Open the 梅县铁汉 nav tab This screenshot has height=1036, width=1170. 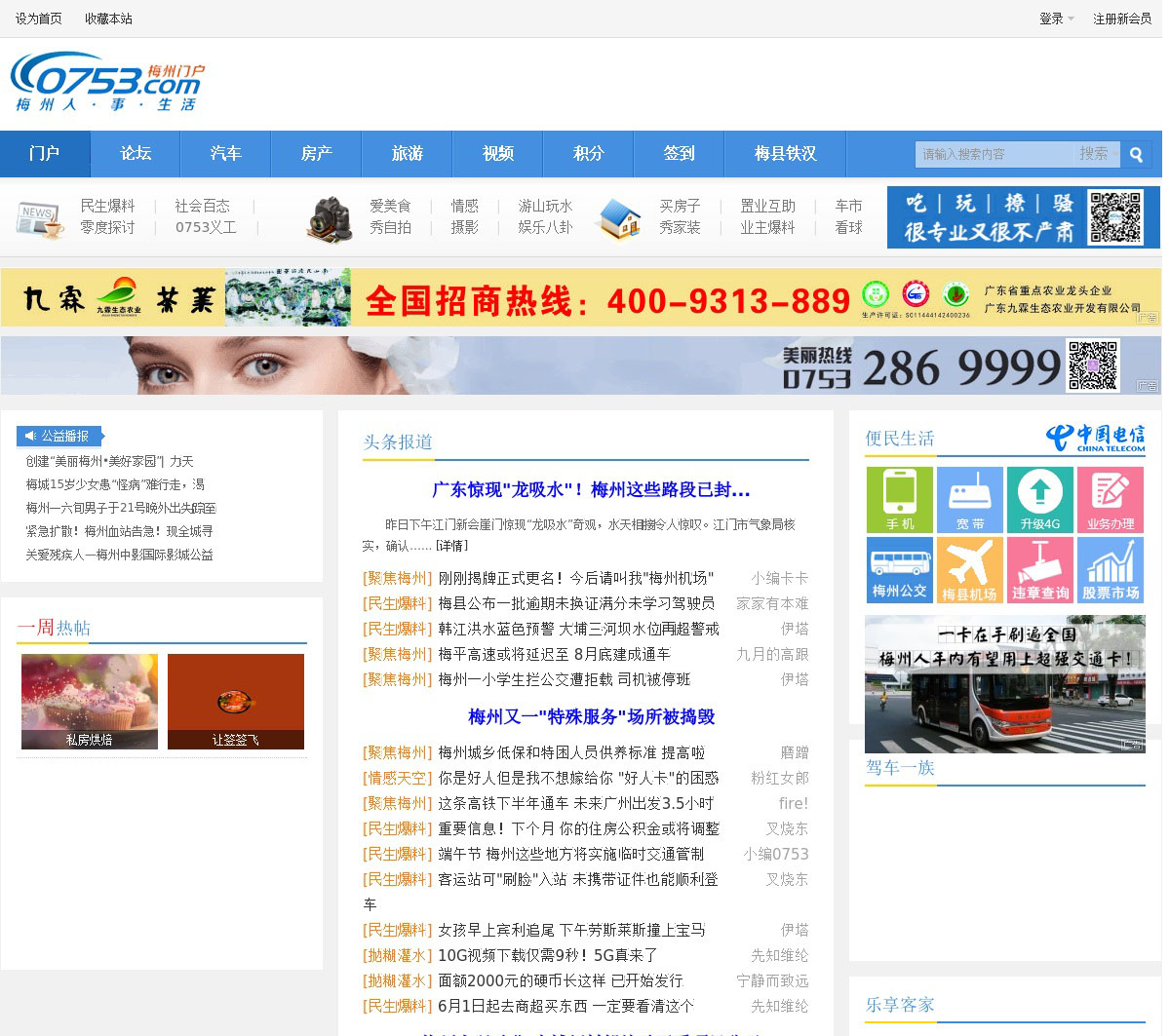point(786,154)
